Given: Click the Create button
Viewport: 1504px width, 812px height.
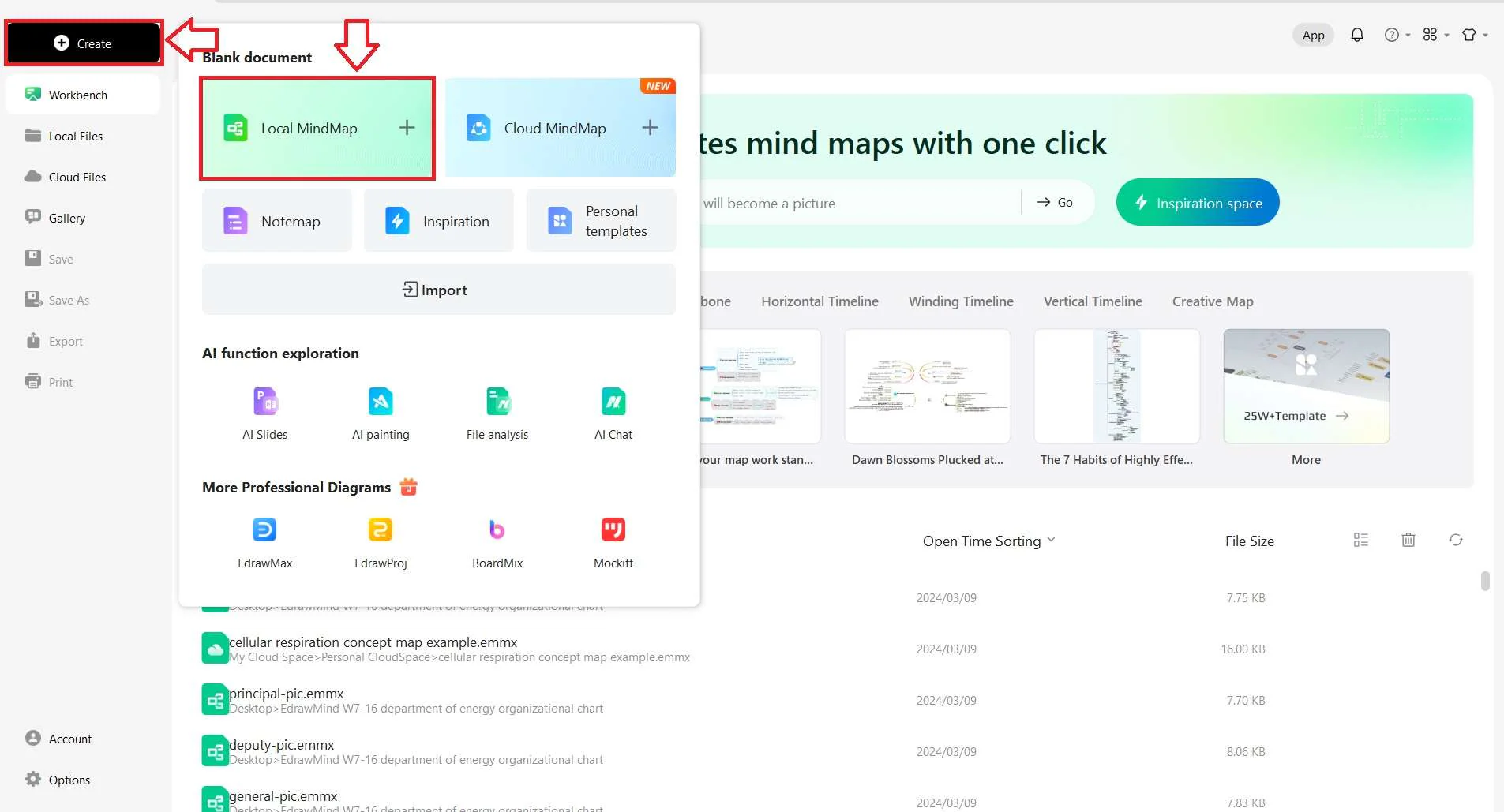Looking at the screenshot, I should 84,43.
